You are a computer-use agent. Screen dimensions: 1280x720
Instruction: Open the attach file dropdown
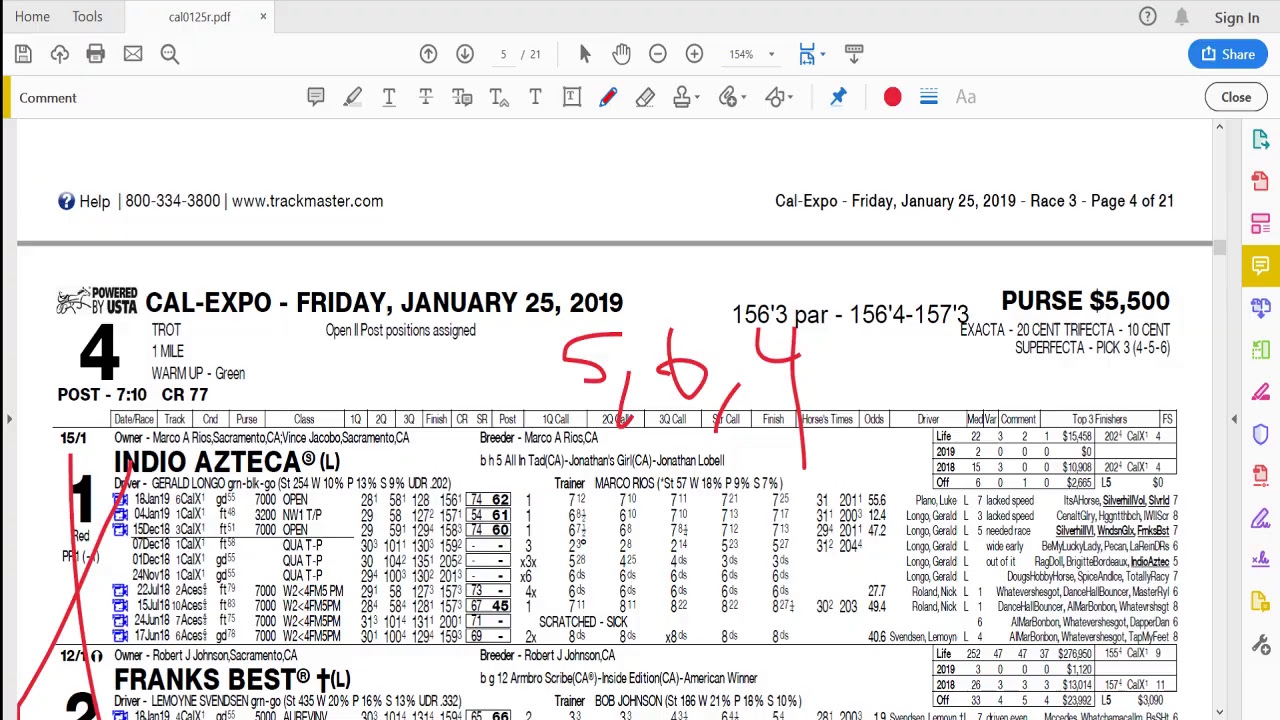744,98
